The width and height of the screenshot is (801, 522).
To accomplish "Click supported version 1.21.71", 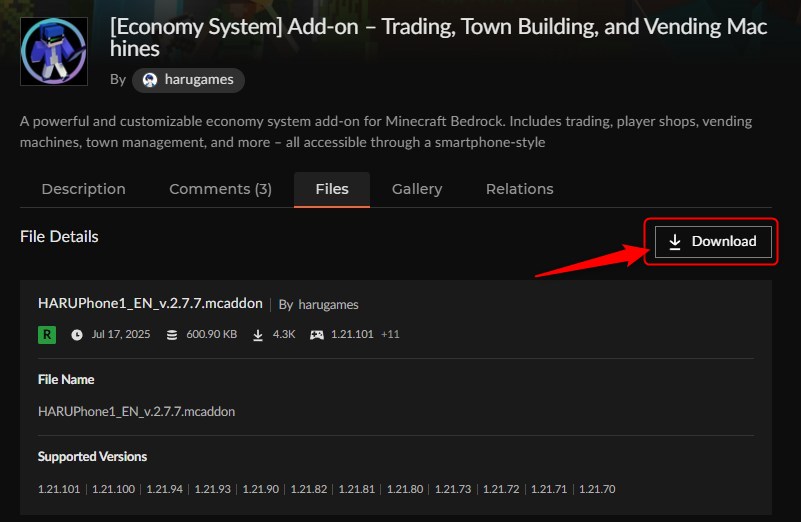I will [549, 489].
